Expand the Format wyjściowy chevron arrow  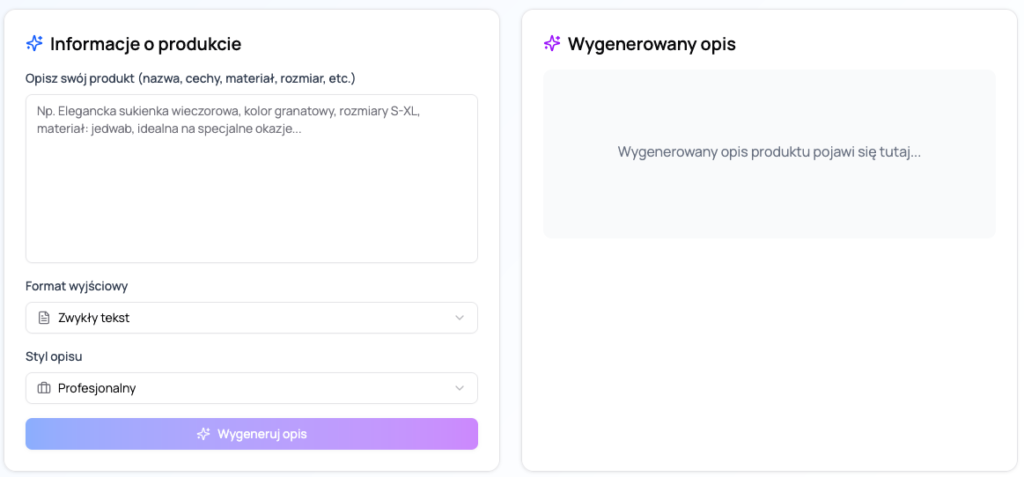pos(459,318)
